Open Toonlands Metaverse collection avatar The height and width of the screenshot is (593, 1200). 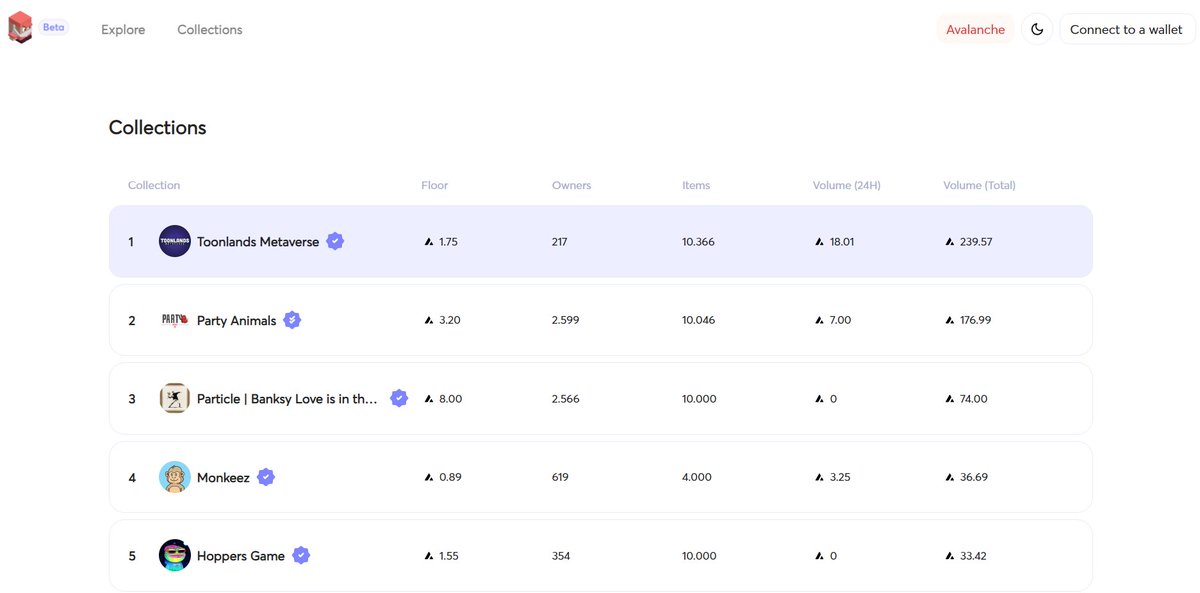click(x=175, y=241)
